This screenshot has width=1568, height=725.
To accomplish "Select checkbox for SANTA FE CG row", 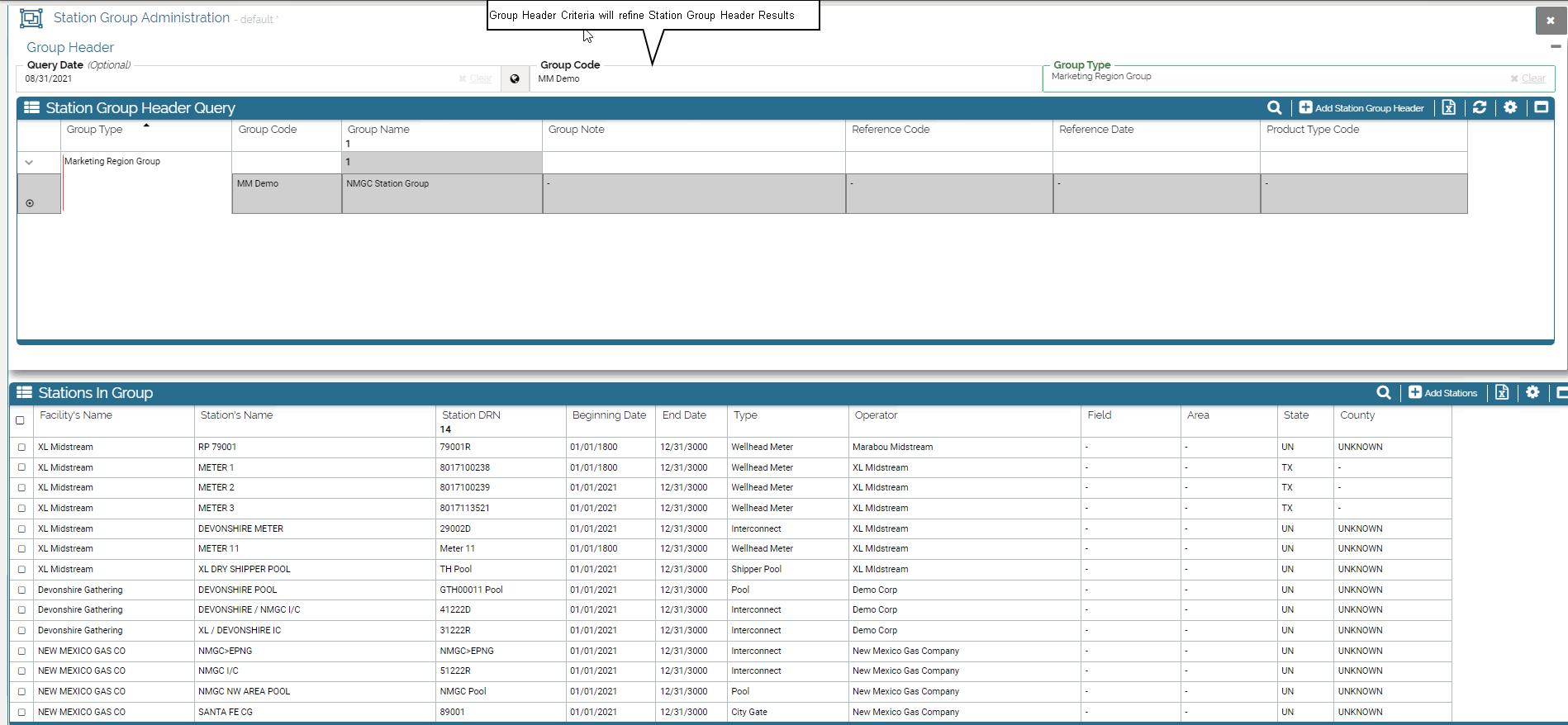I will click(x=21, y=713).
